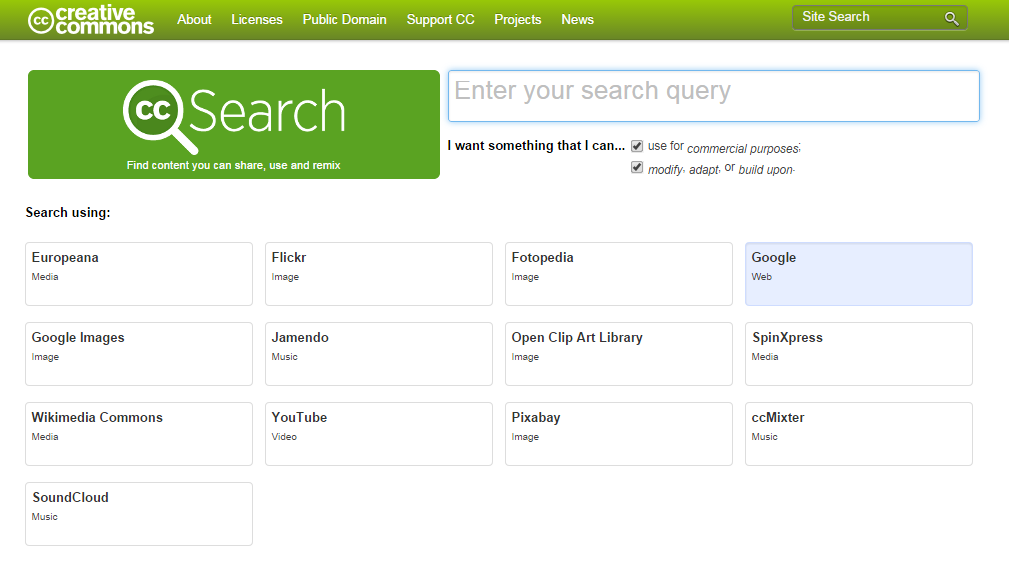Toggle the modify, adapt, build upon checkbox

[x=637, y=168]
